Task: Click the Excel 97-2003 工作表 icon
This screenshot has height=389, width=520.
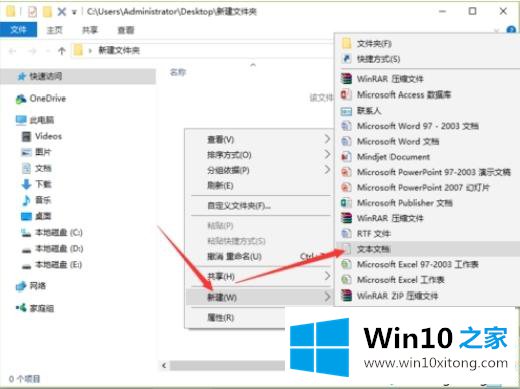Action: pos(346,264)
